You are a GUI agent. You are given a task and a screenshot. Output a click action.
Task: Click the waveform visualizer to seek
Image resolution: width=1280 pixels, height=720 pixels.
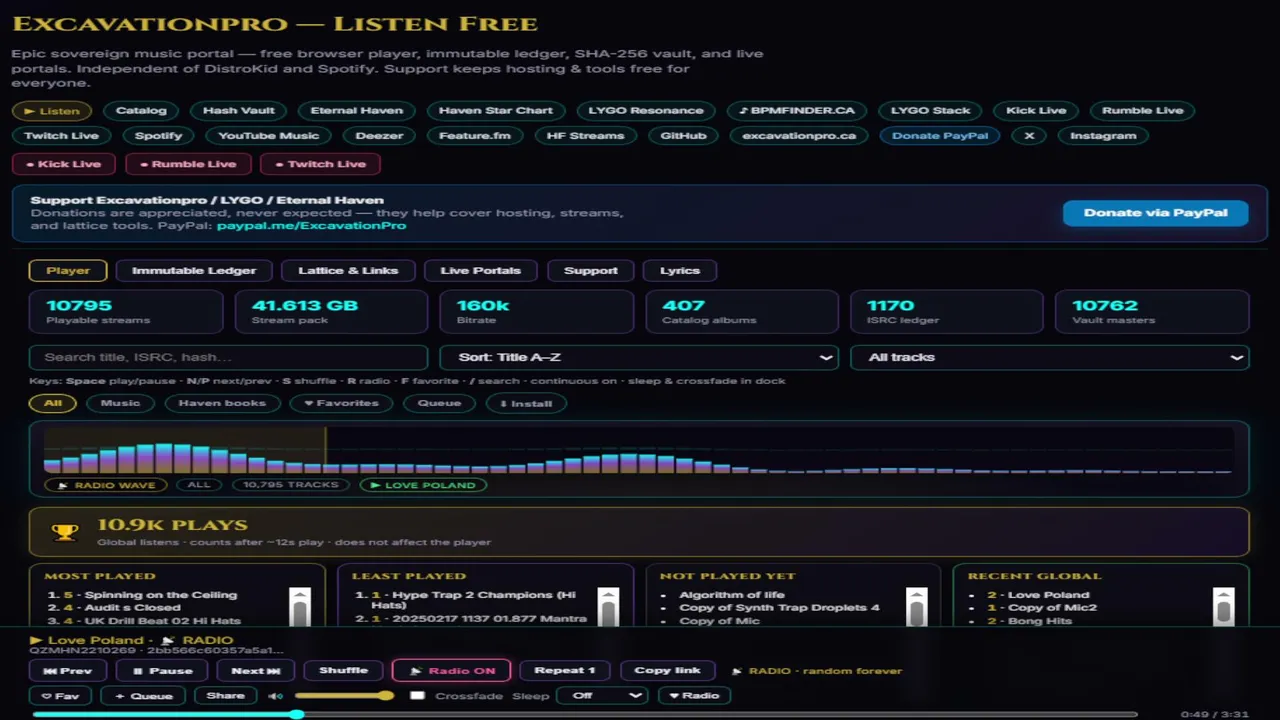(x=638, y=450)
